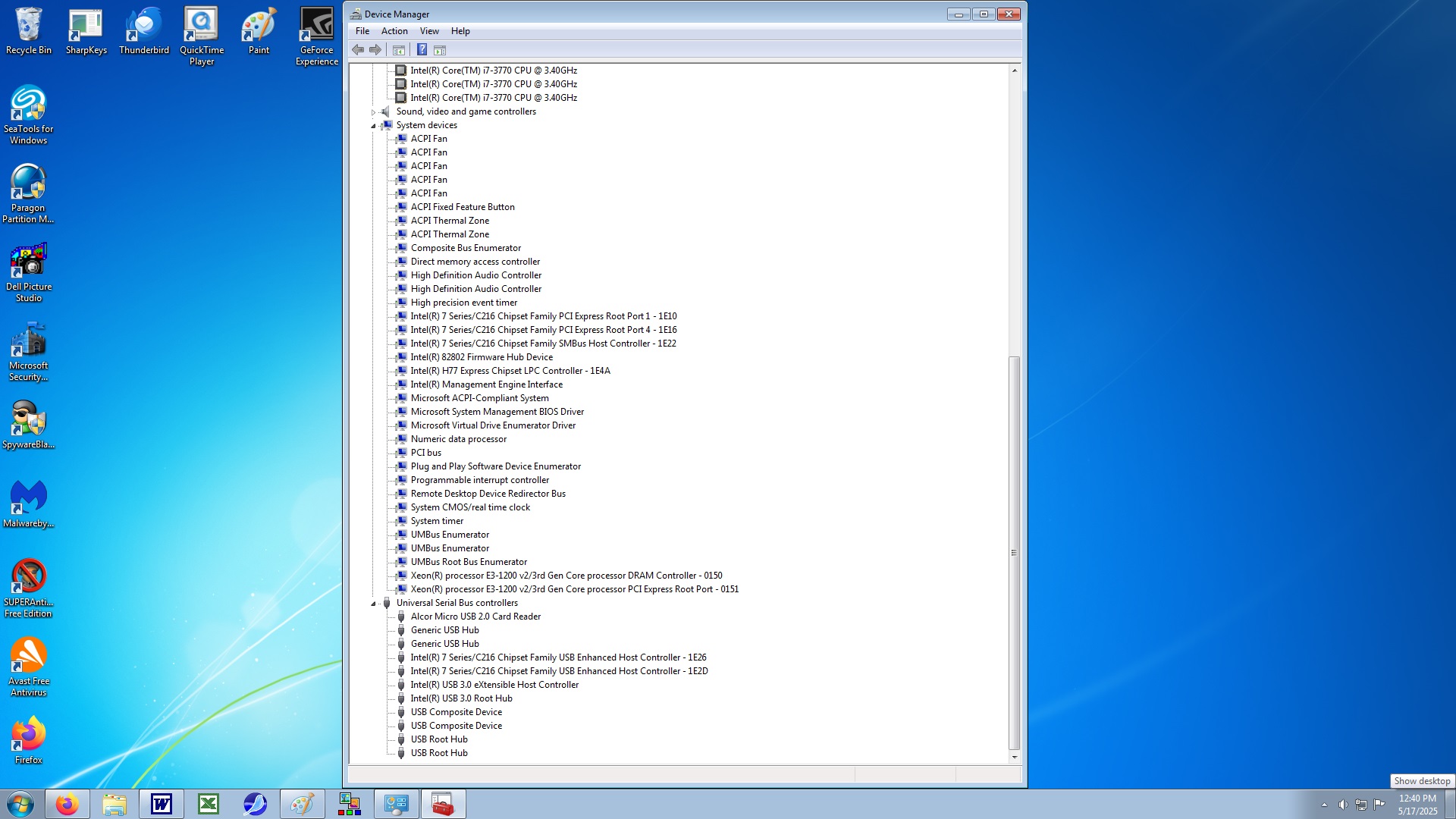Select Avast Free Antivirus icon
The width and height of the screenshot is (1456, 819).
(x=29, y=667)
